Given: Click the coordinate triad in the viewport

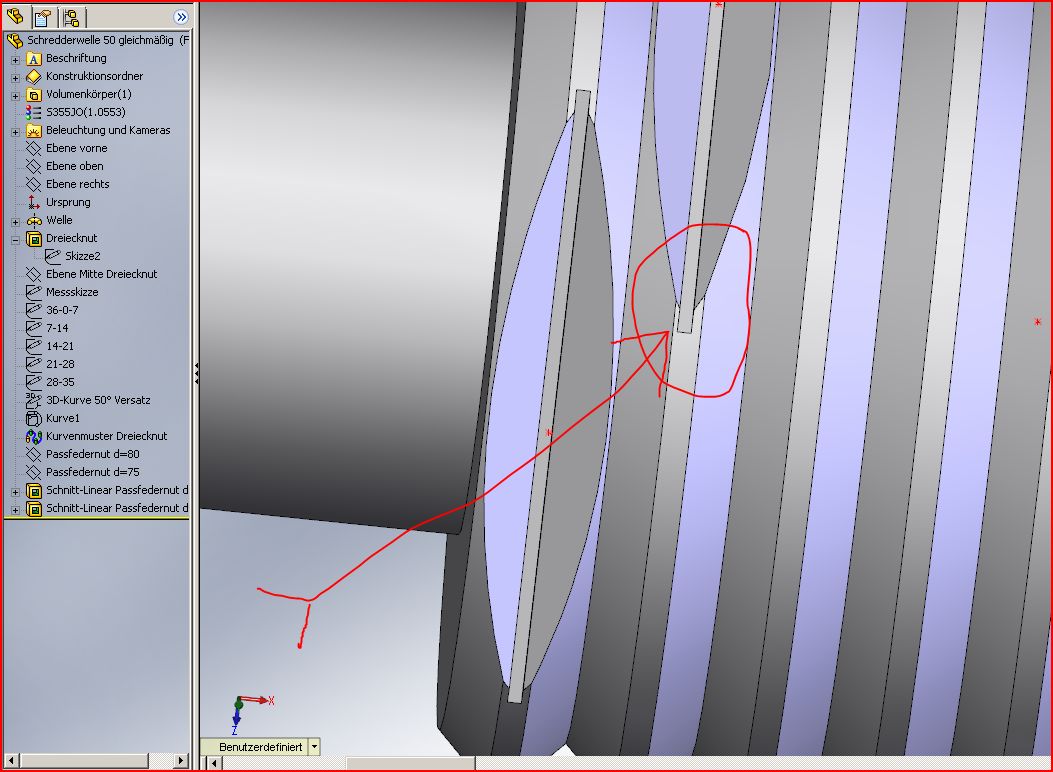Looking at the screenshot, I should click(252, 714).
